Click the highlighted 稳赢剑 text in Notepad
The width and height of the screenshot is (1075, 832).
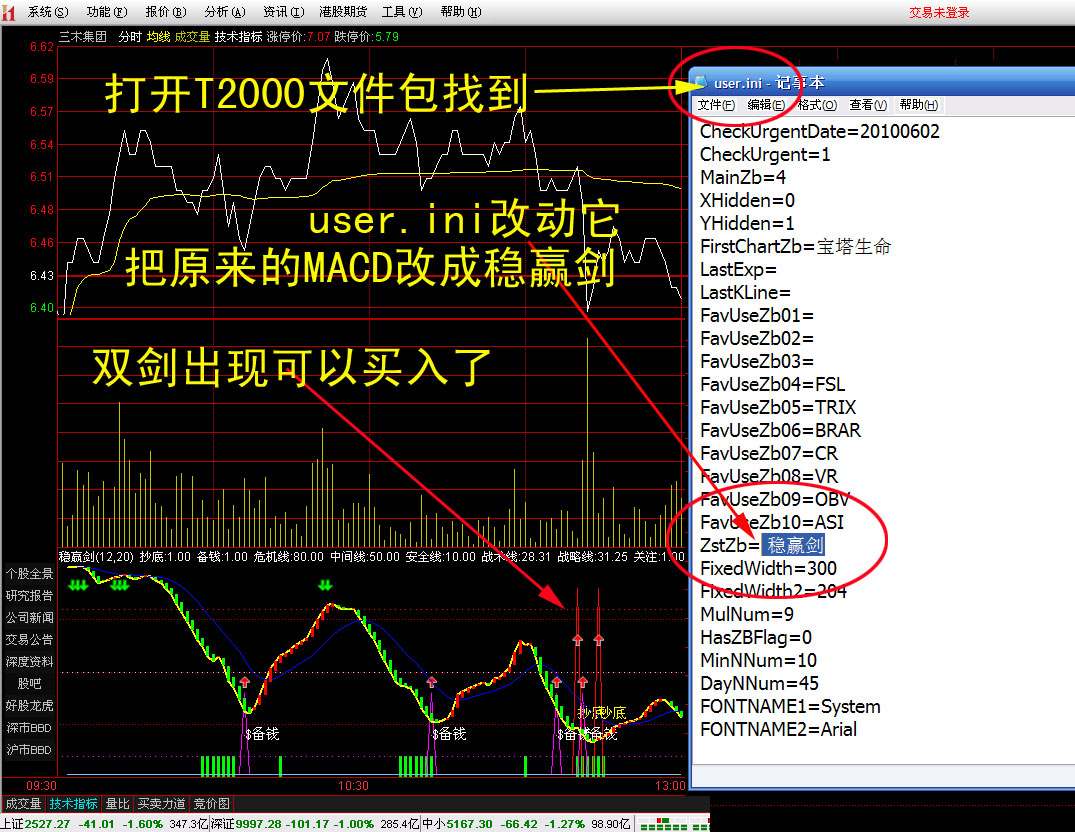(x=794, y=546)
